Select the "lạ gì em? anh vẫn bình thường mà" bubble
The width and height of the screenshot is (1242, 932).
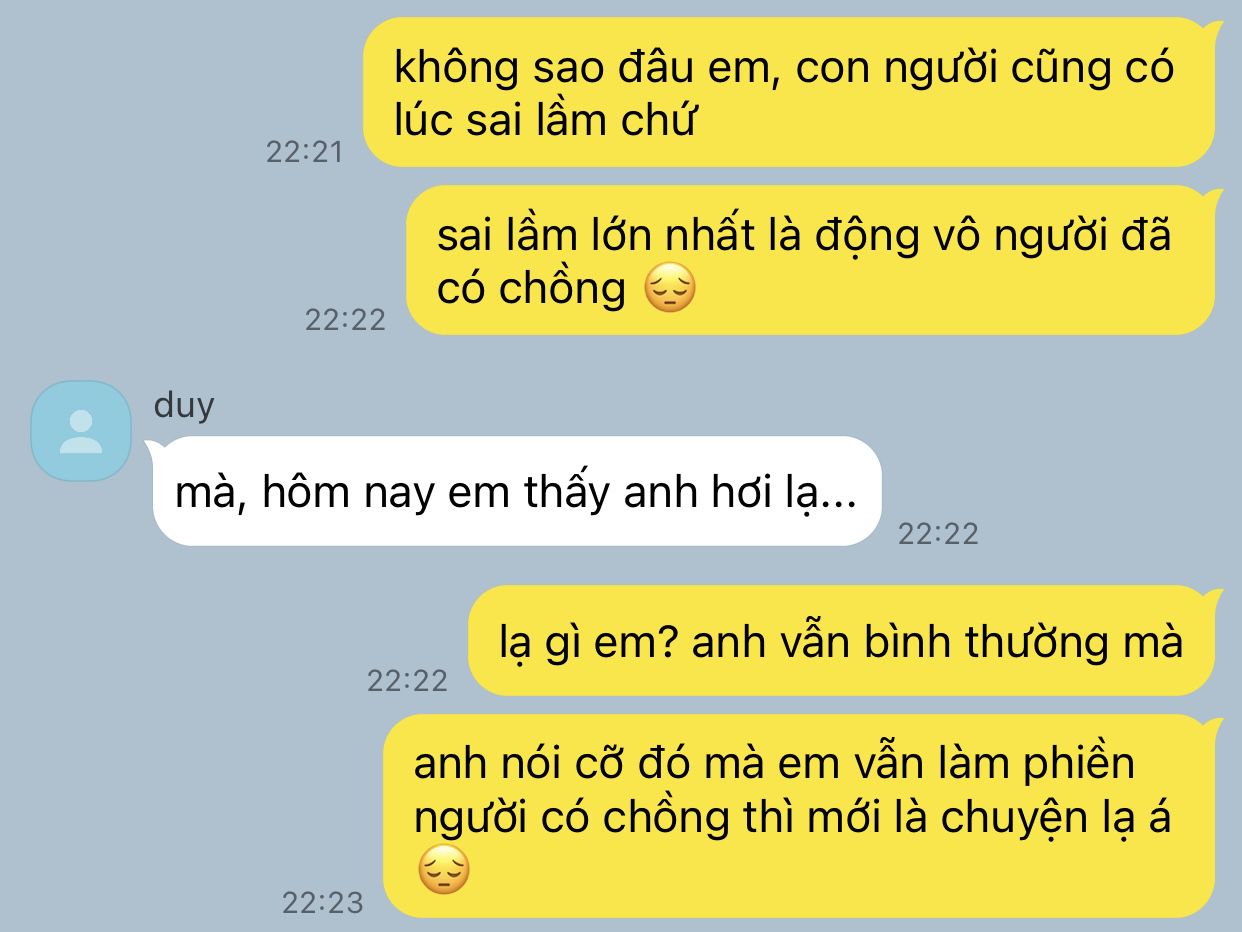coord(845,641)
